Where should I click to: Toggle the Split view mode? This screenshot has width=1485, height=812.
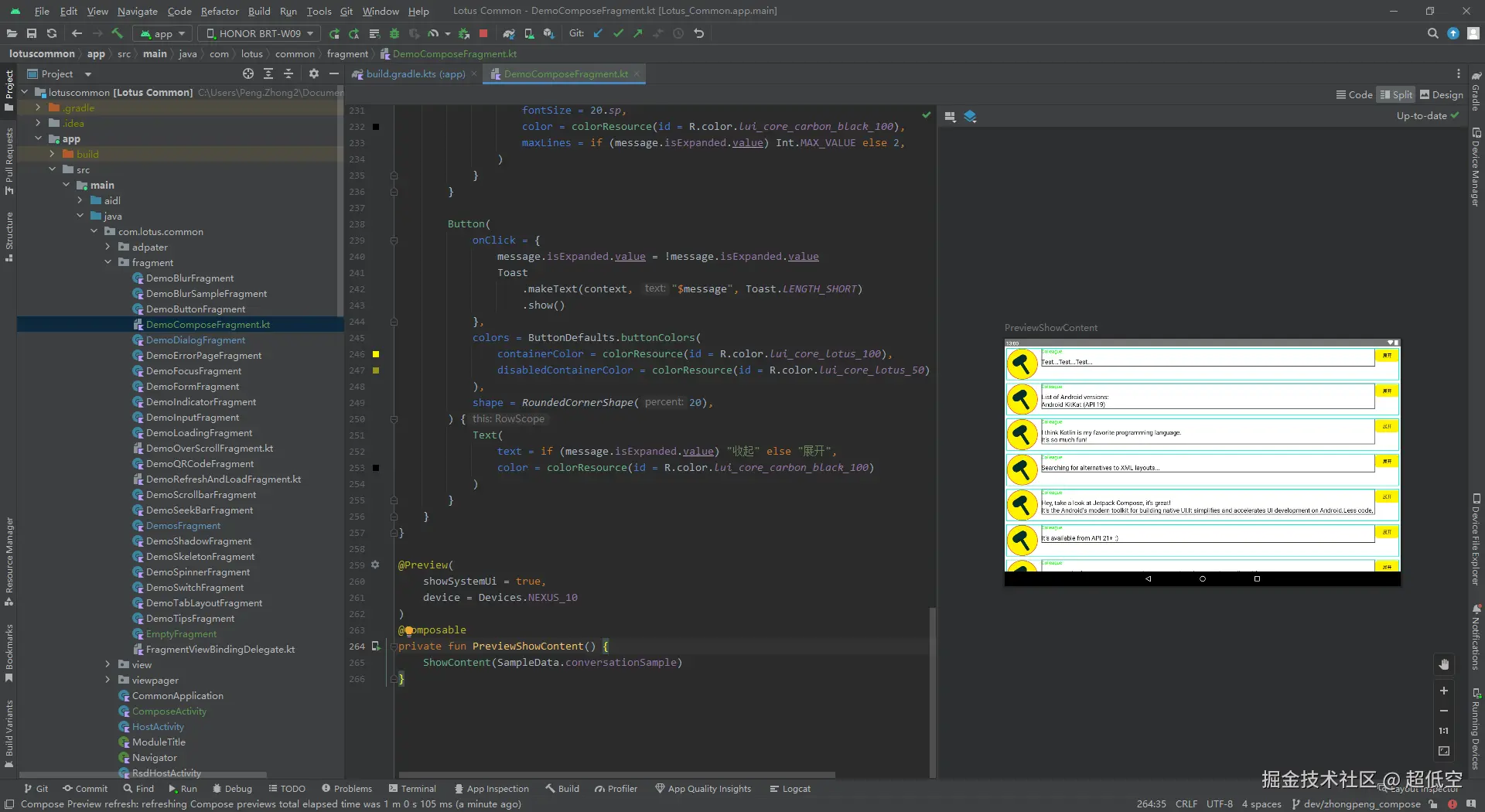pyautogui.click(x=1396, y=94)
